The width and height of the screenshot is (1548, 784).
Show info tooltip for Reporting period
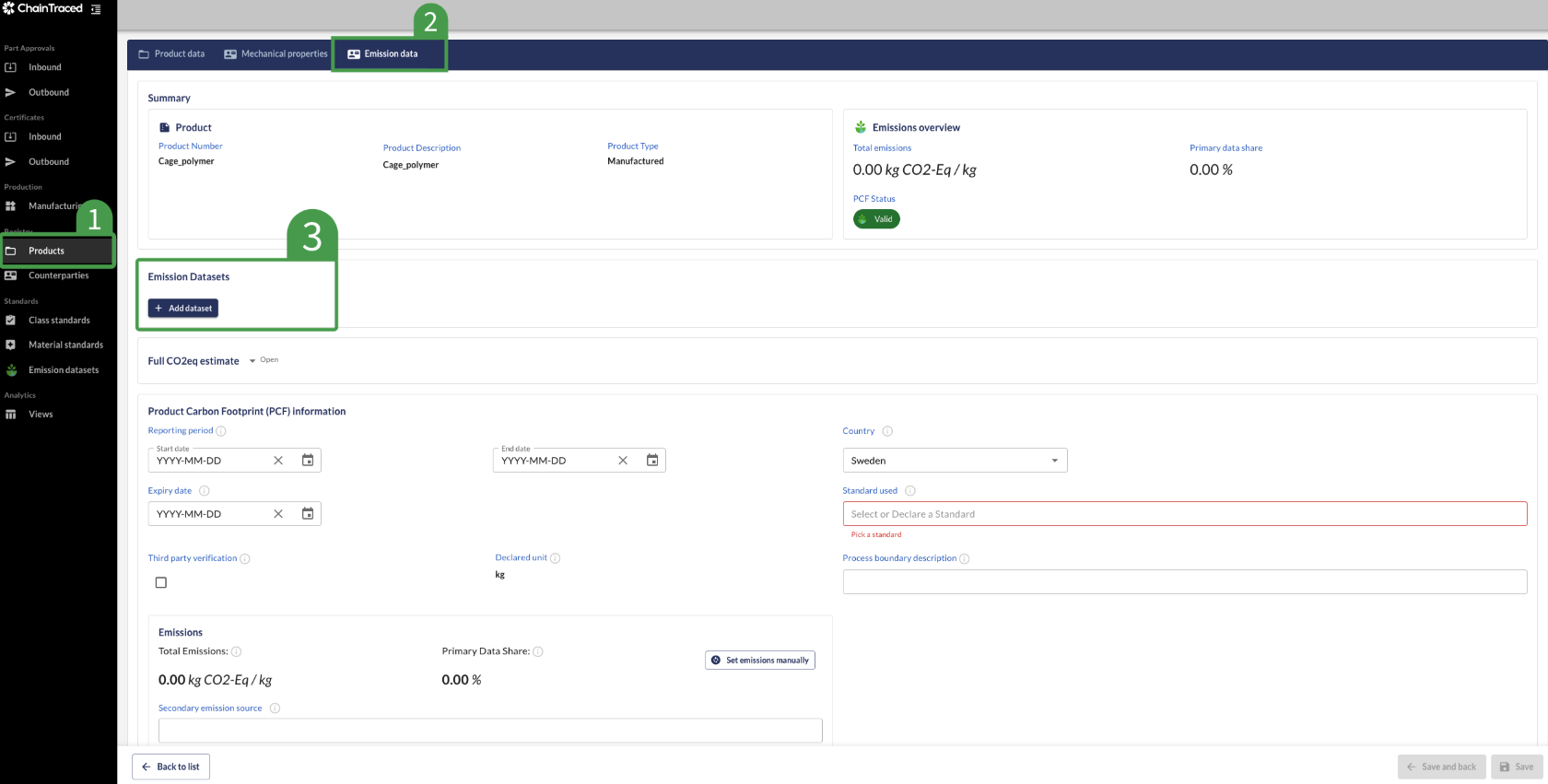pos(221,431)
